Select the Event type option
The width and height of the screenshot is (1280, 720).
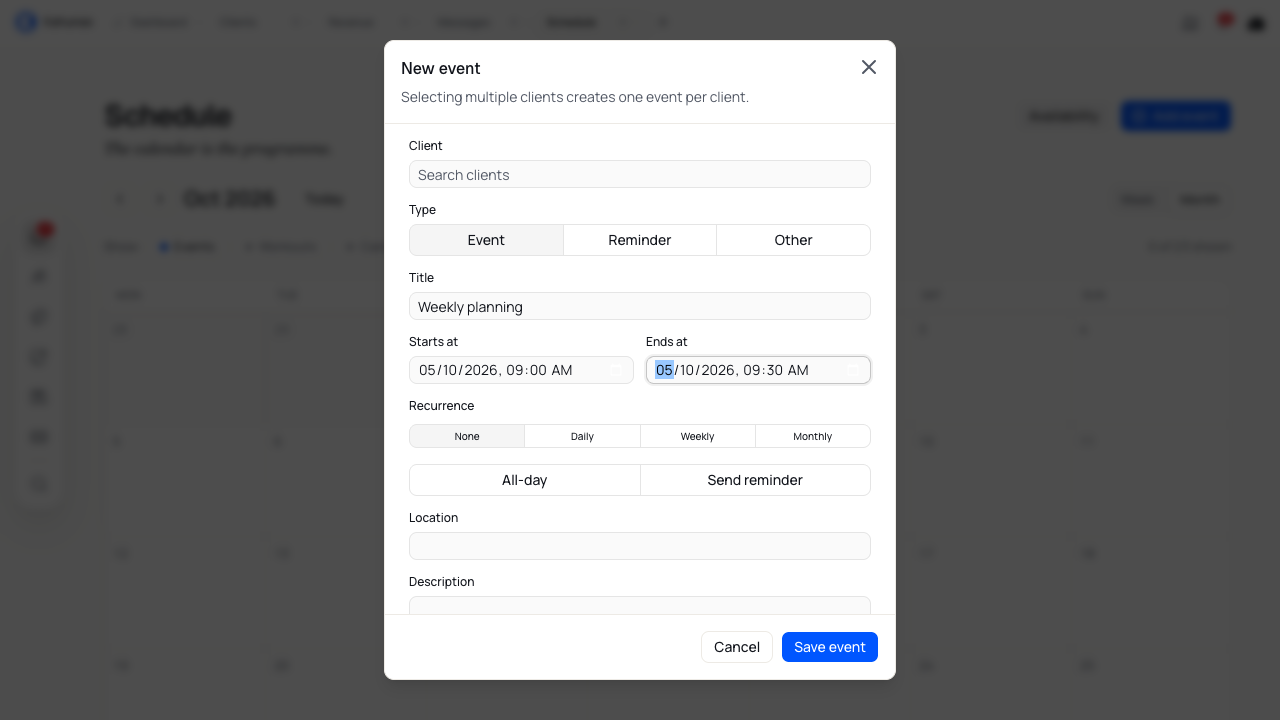[x=486, y=240]
